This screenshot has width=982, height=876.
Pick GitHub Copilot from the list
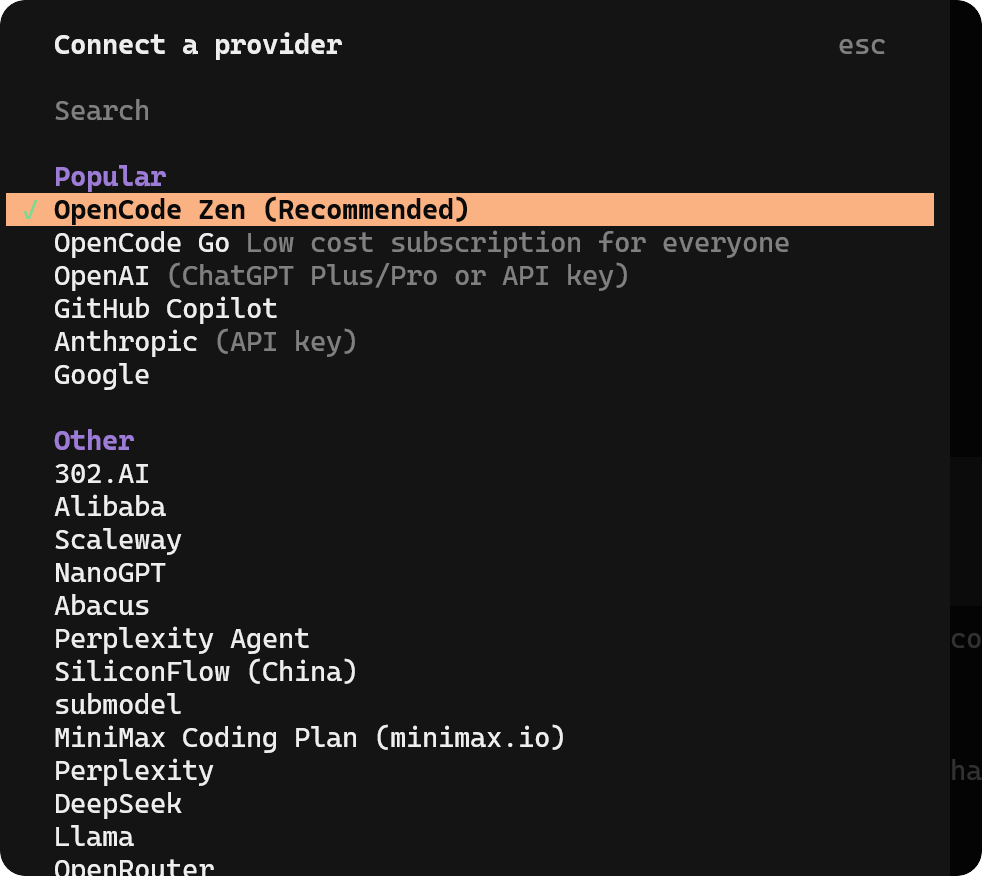[165, 309]
